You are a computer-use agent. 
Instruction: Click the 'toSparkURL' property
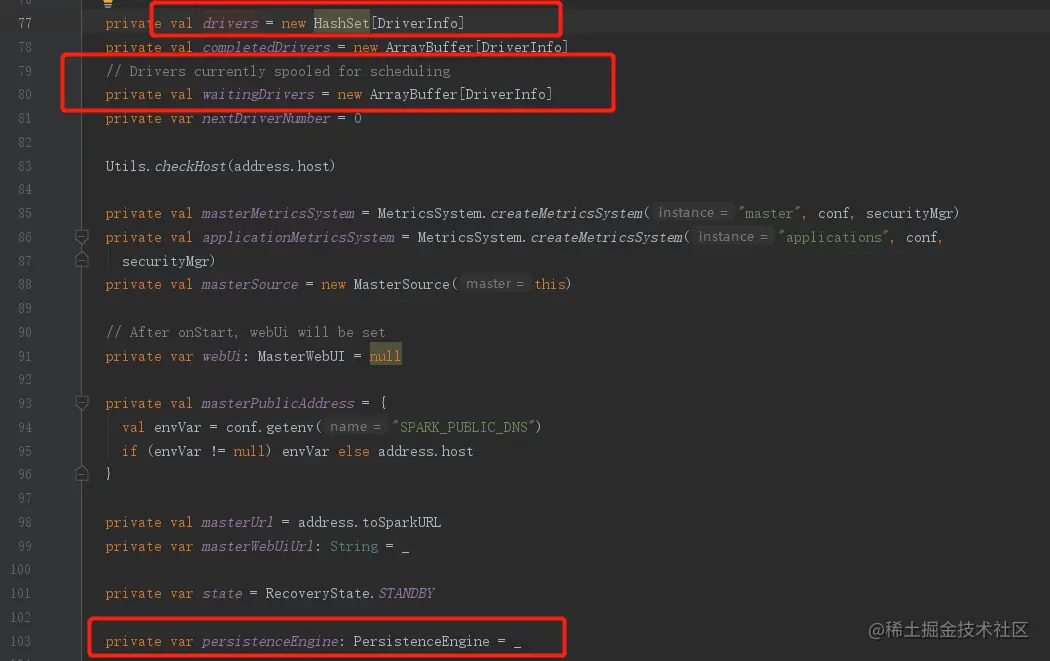pos(401,522)
